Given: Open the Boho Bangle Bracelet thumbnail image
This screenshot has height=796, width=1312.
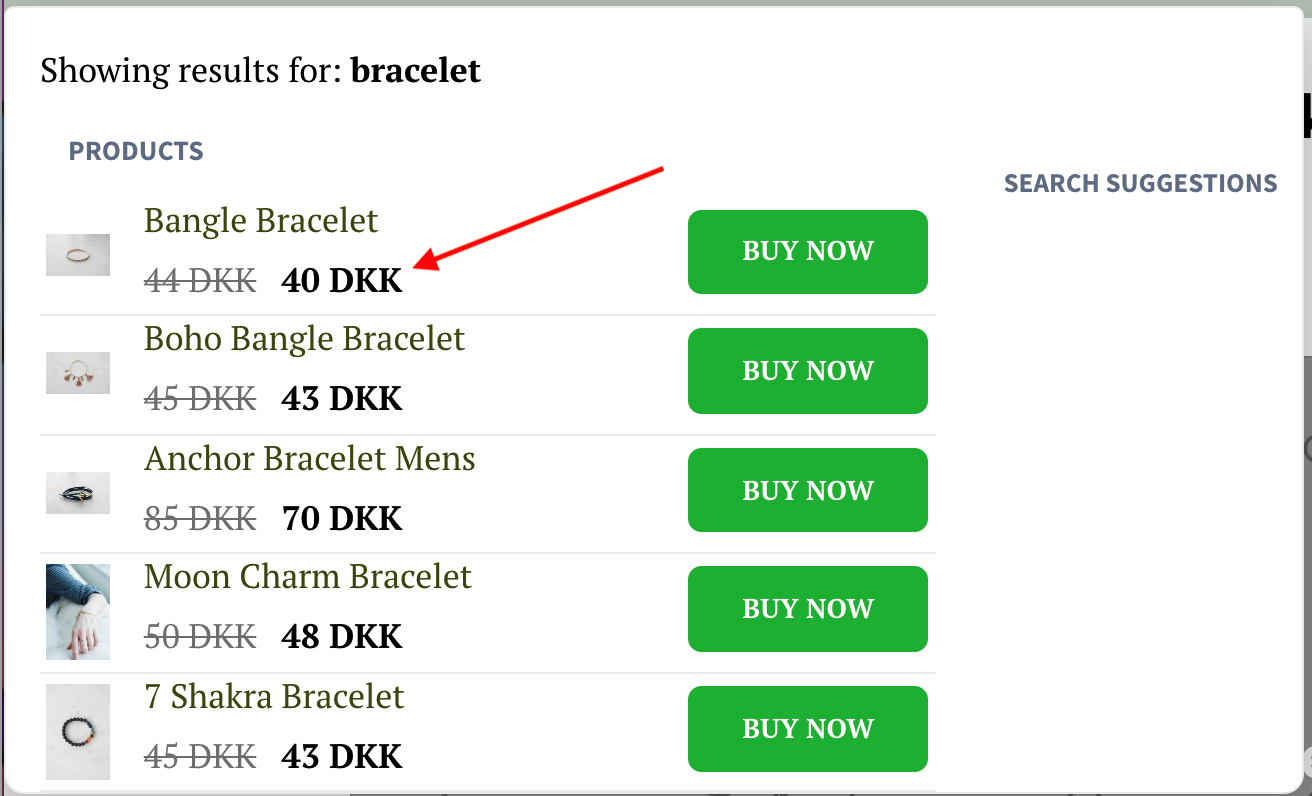Looking at the screenshot, I should click(78, 373).
